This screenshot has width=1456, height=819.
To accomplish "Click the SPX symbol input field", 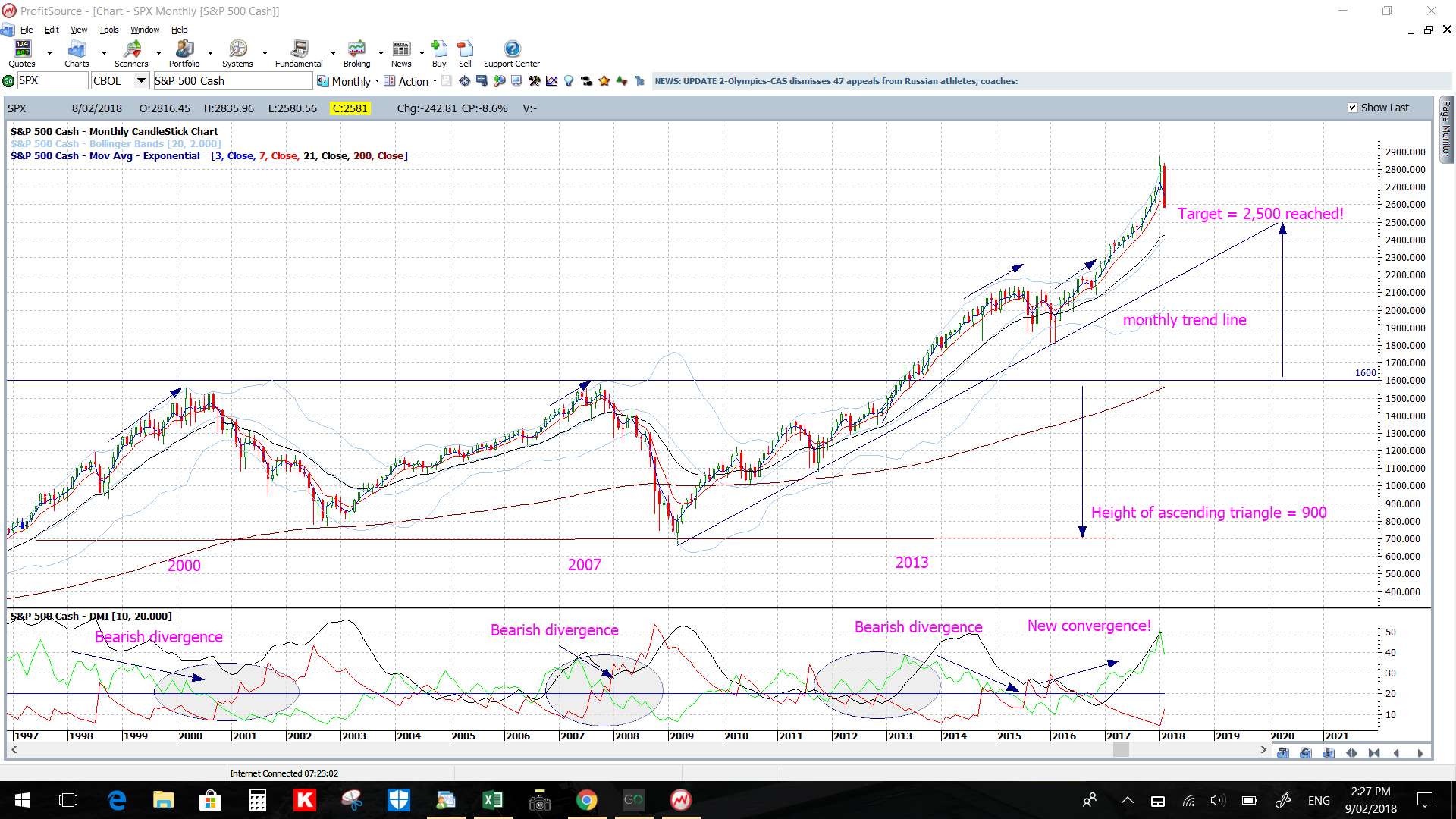I will pos(52,81).
